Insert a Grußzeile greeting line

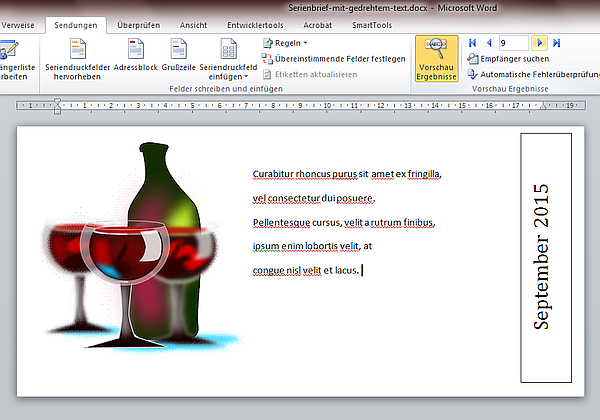coord(178,50)
